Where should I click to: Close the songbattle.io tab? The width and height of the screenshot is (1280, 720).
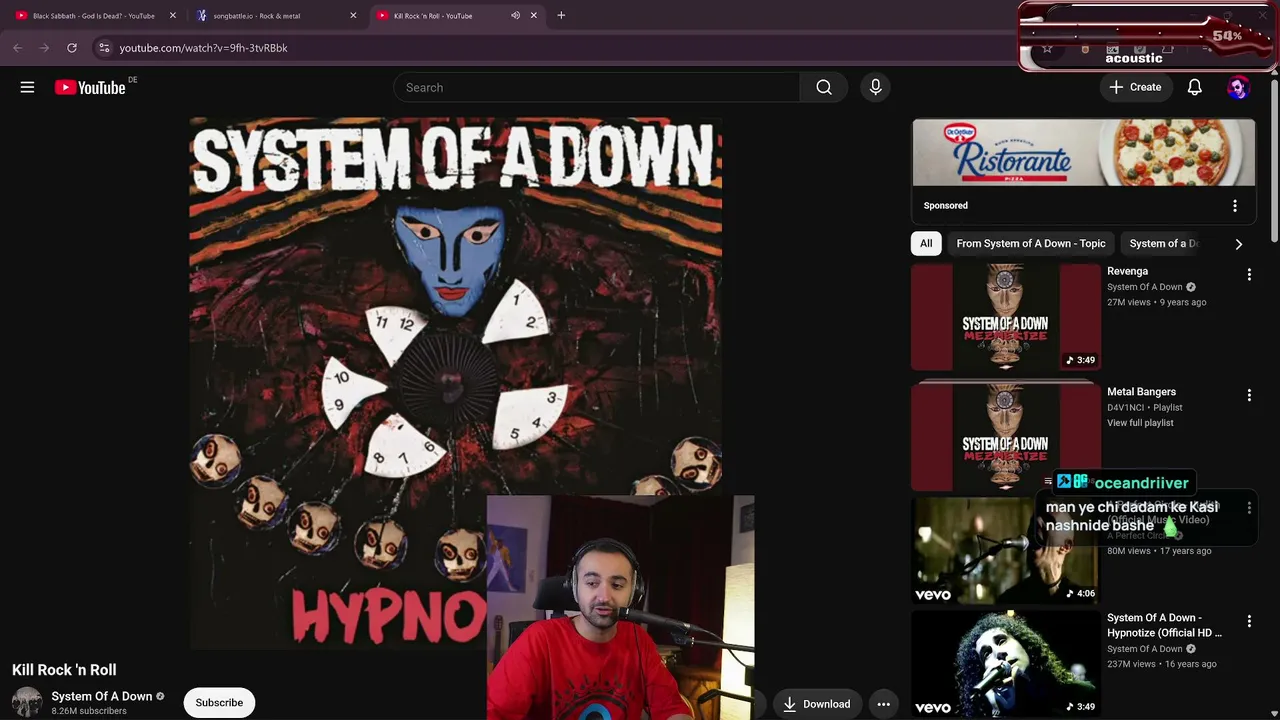pos(353,16)
